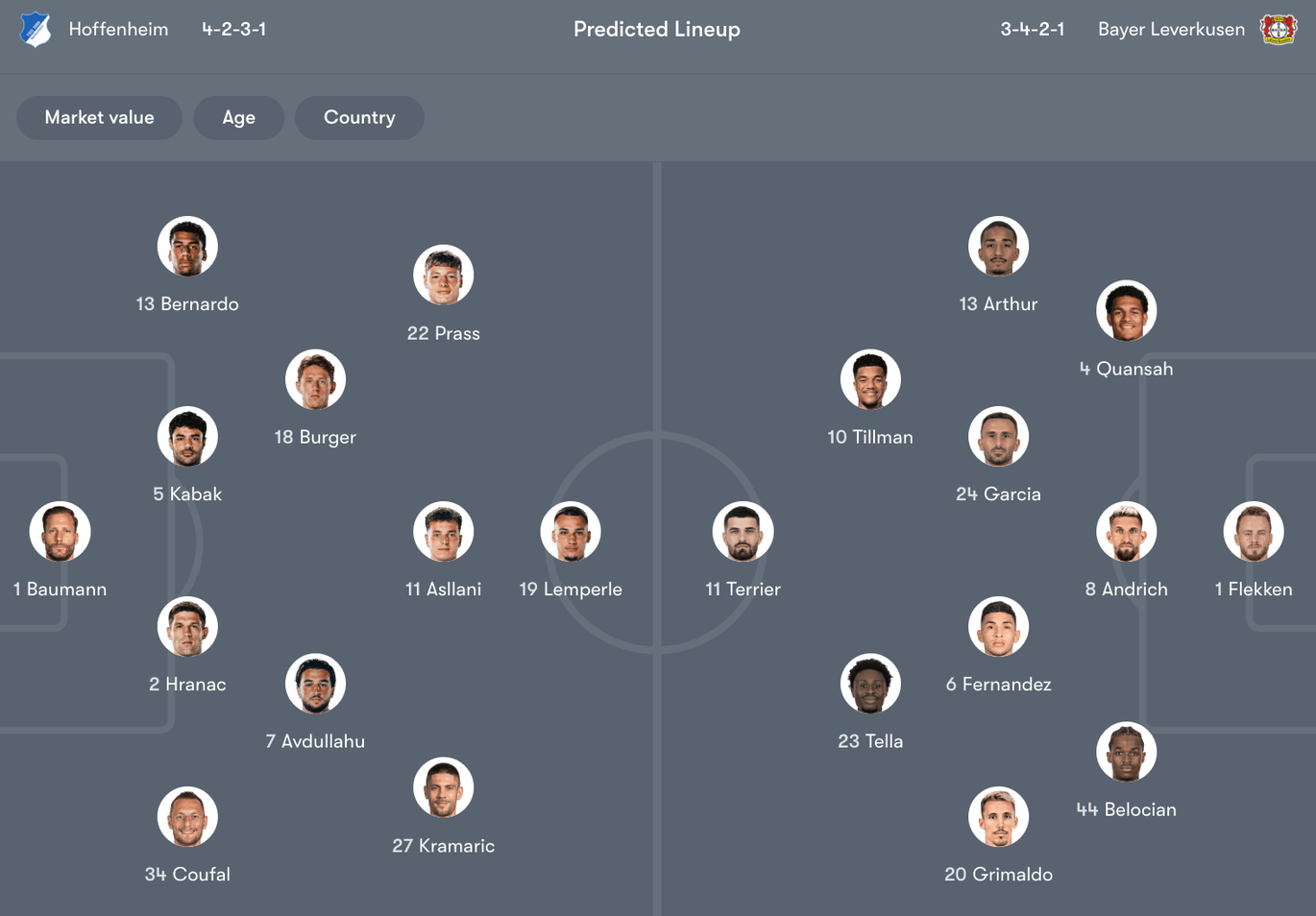Select defender Kabak's portrait
This screenshot has width=1316, height=916.
tap(187, 435)
